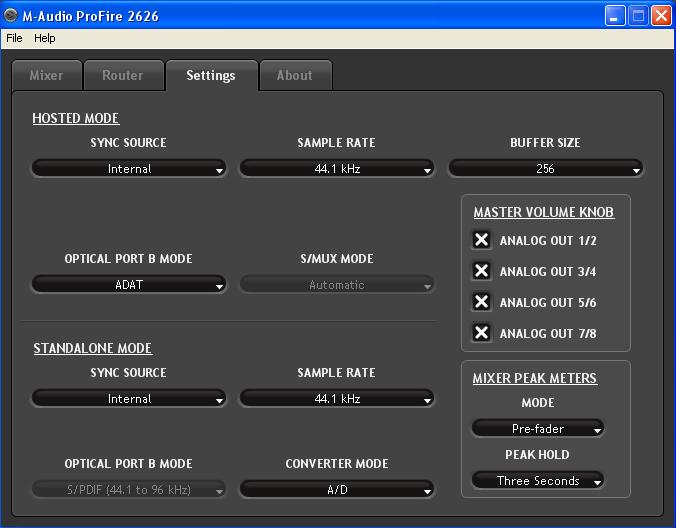Open Standalone Mode Sync Source dropdown

tap(128, 399)
